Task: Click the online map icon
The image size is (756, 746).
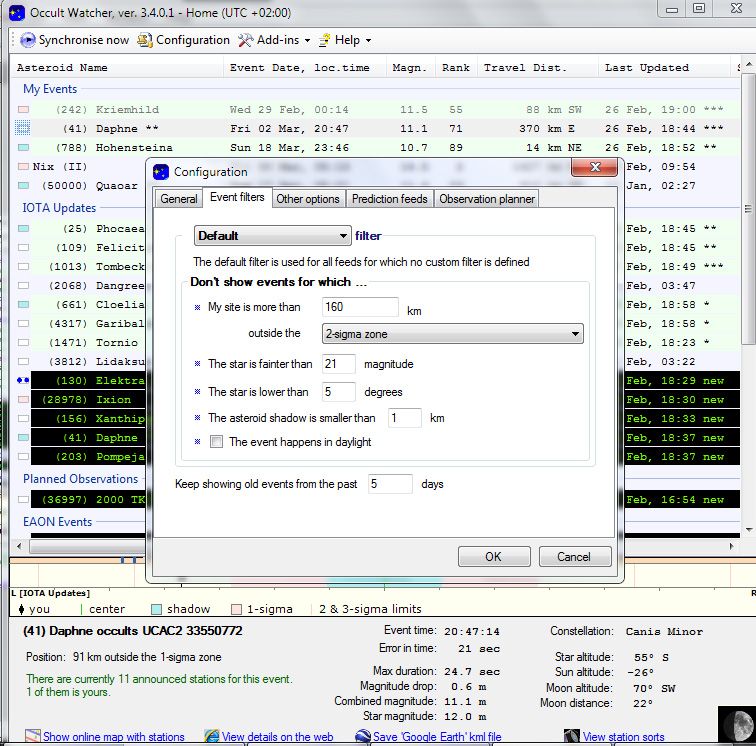Action: (33, 736)
